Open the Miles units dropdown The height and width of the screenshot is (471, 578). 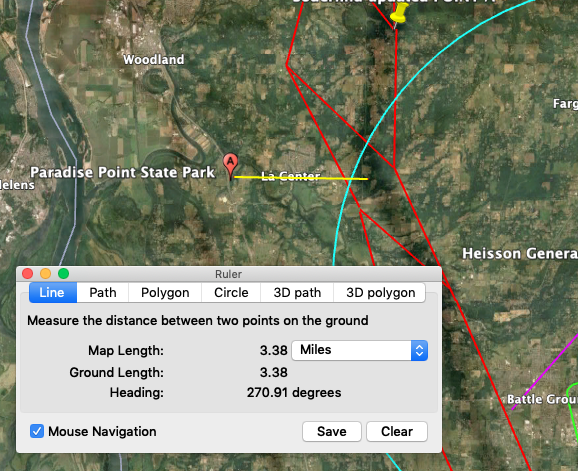pyautogui.click(x=359, y=350)
